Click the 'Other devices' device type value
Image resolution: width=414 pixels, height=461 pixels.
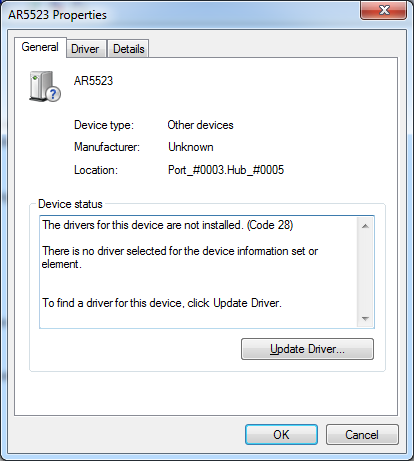(200, 125)
